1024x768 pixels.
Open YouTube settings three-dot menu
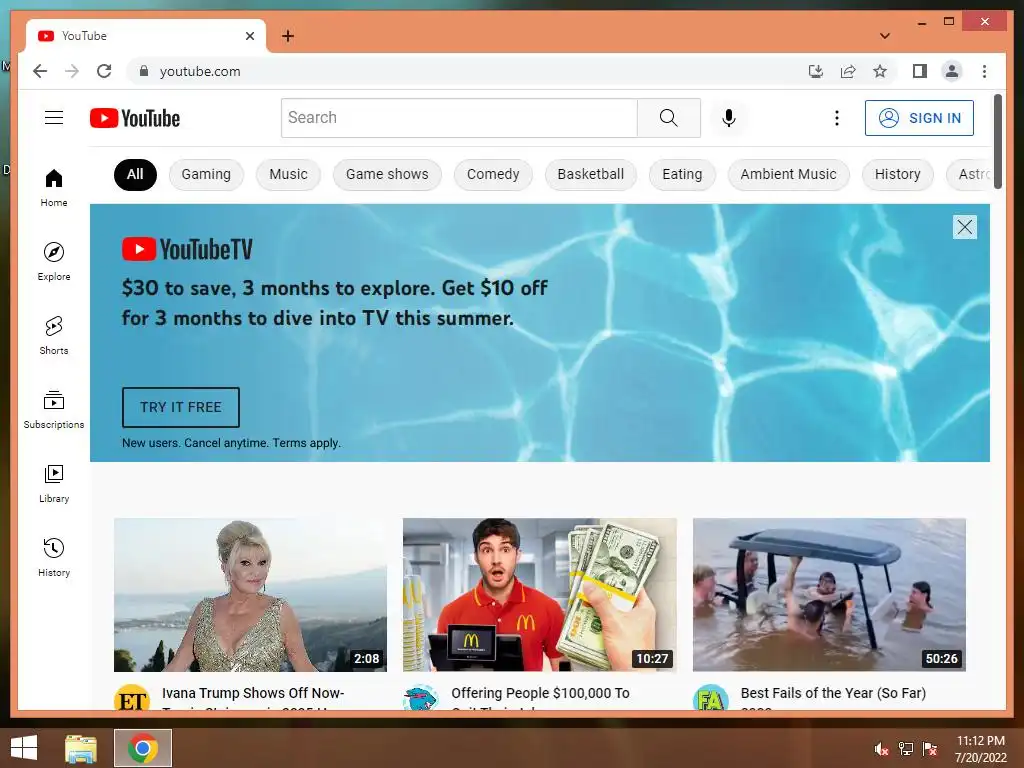point(837,118)
